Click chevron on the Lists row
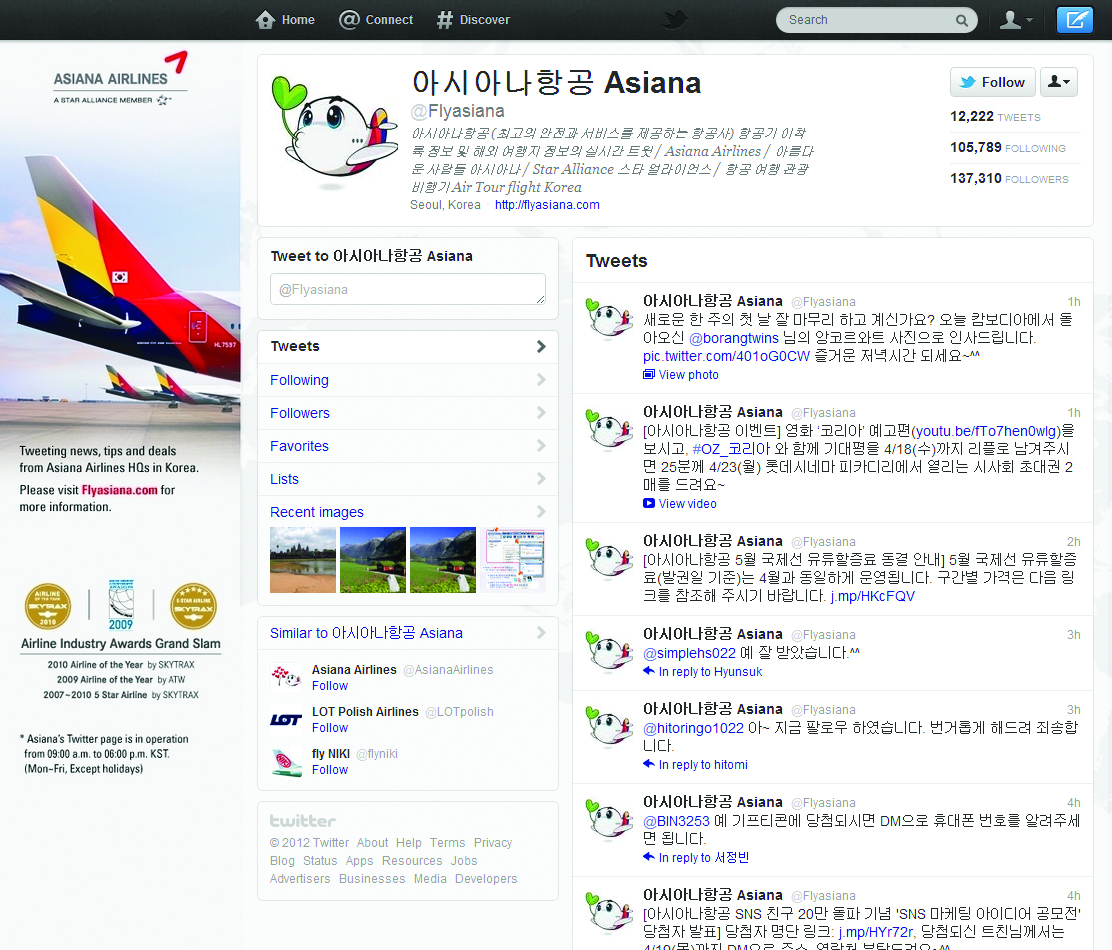The height and width of the screenshot is (950, 1112). pyautogui.click(x=541, y=479)
